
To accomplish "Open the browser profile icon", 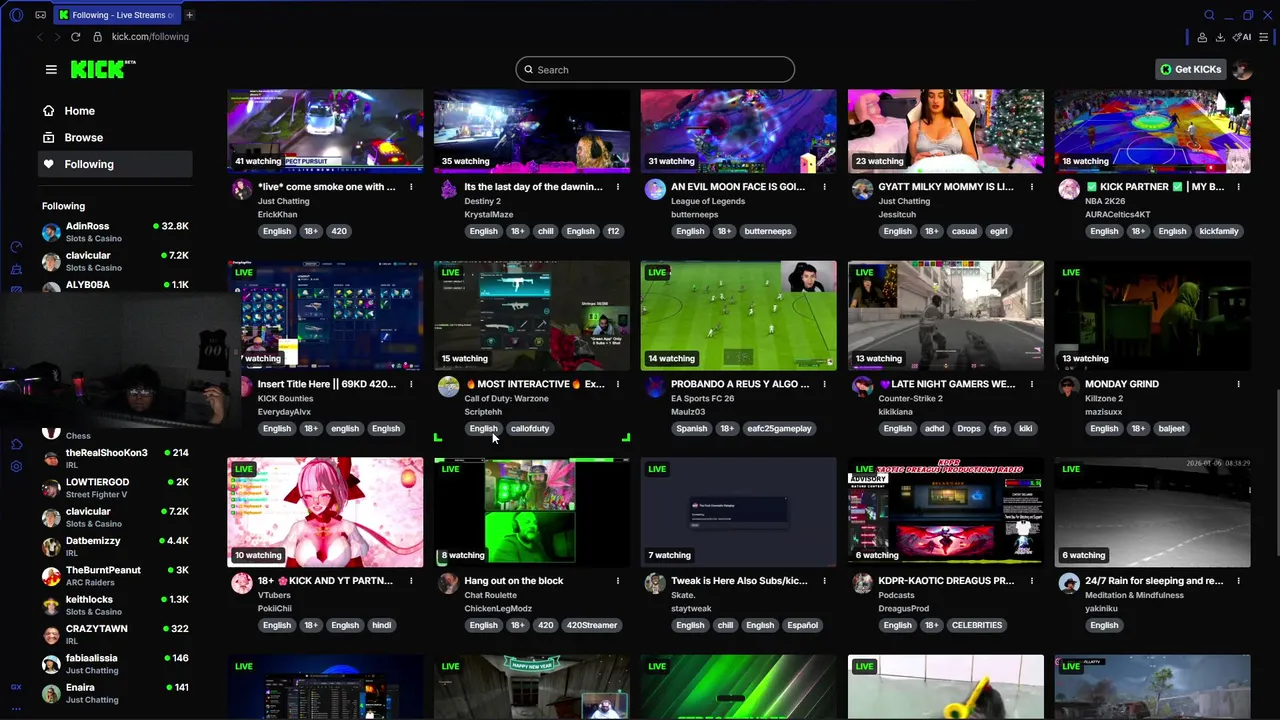I will coord(1201,37).
